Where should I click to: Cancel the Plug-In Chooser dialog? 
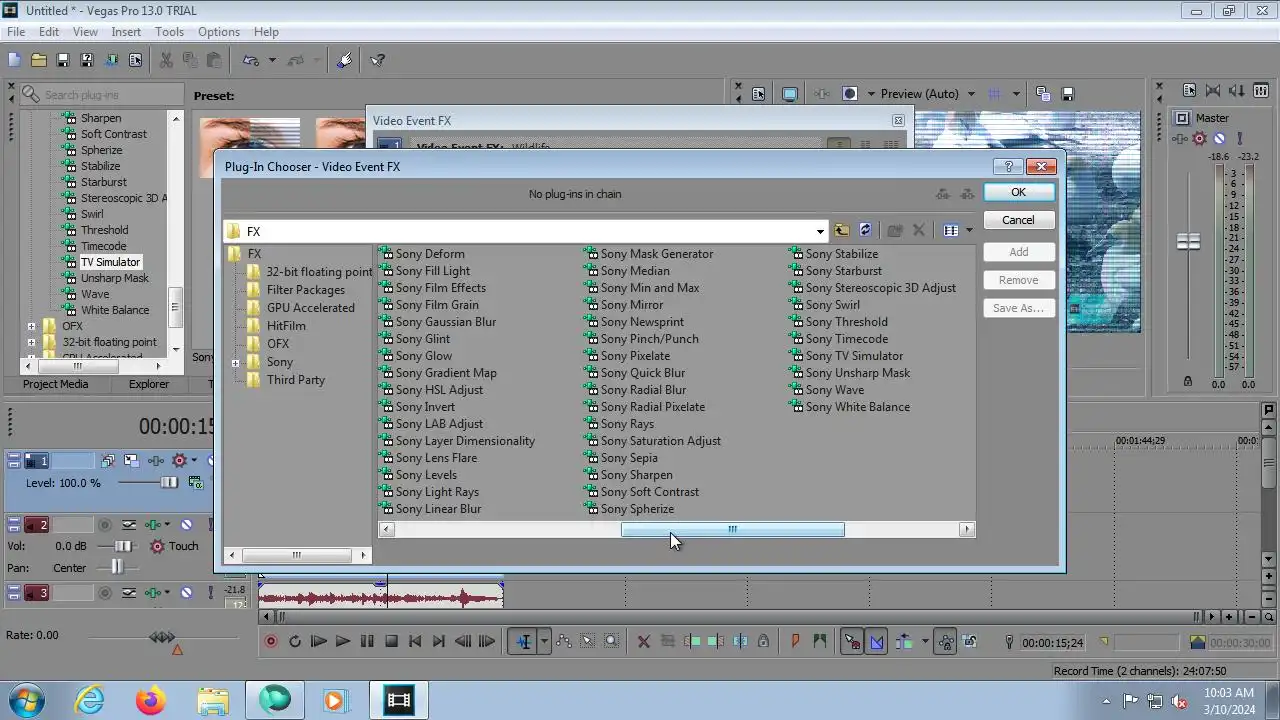(1018, 220)
